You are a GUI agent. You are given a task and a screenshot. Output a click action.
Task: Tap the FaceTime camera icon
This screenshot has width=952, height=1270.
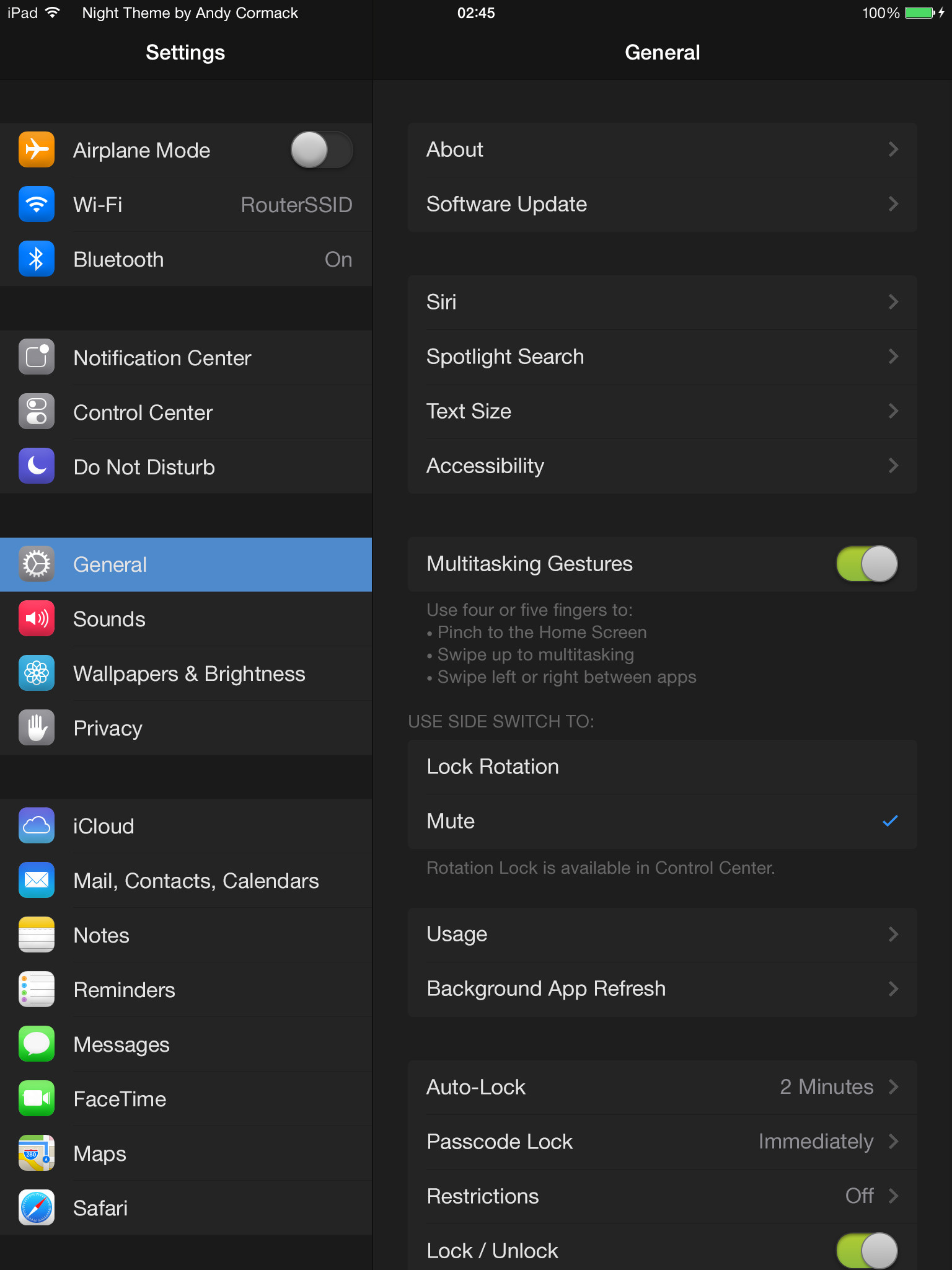click(x=37, y=1099)
